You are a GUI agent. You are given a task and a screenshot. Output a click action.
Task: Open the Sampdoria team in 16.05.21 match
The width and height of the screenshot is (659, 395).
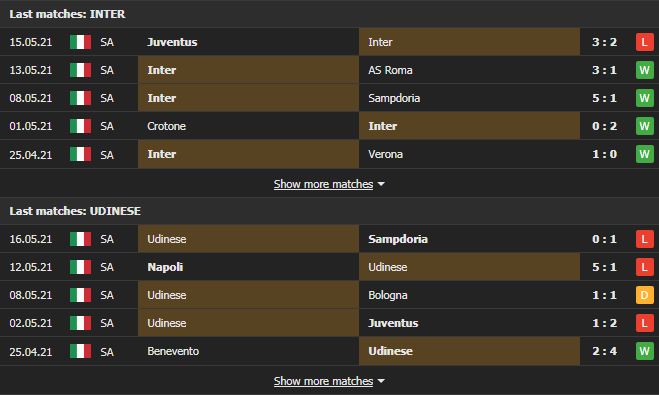point(398,239)
